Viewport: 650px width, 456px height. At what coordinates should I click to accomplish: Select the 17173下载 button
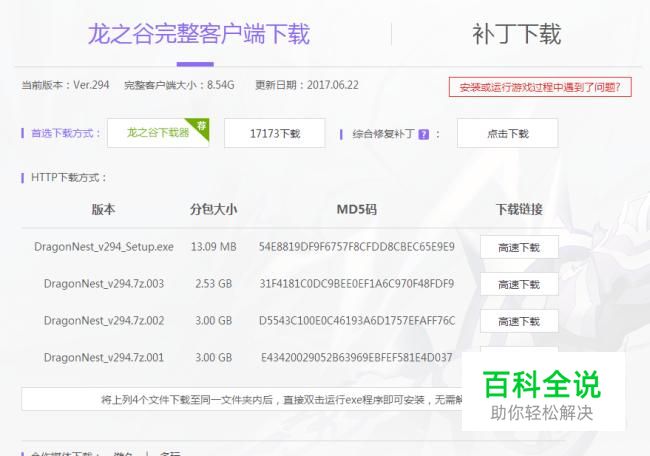tap(274, 133)
